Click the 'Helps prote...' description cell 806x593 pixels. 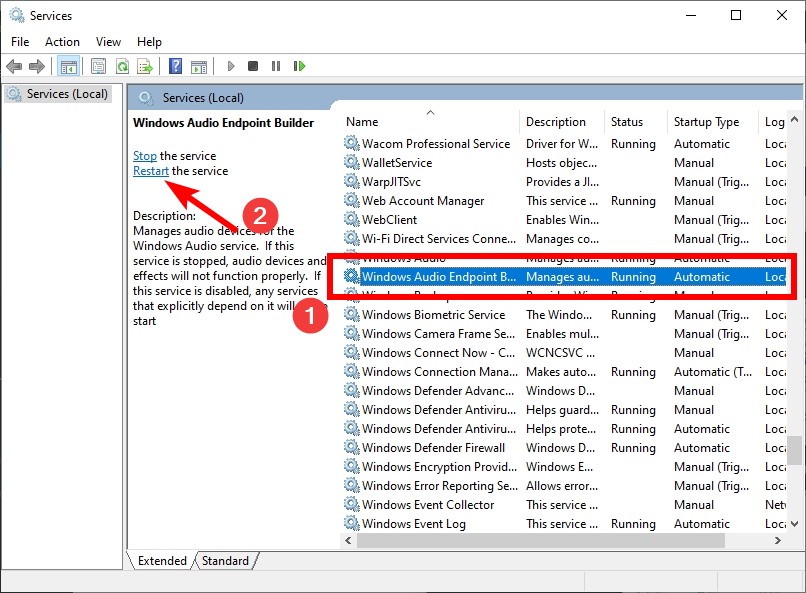[x=561, y=429]
